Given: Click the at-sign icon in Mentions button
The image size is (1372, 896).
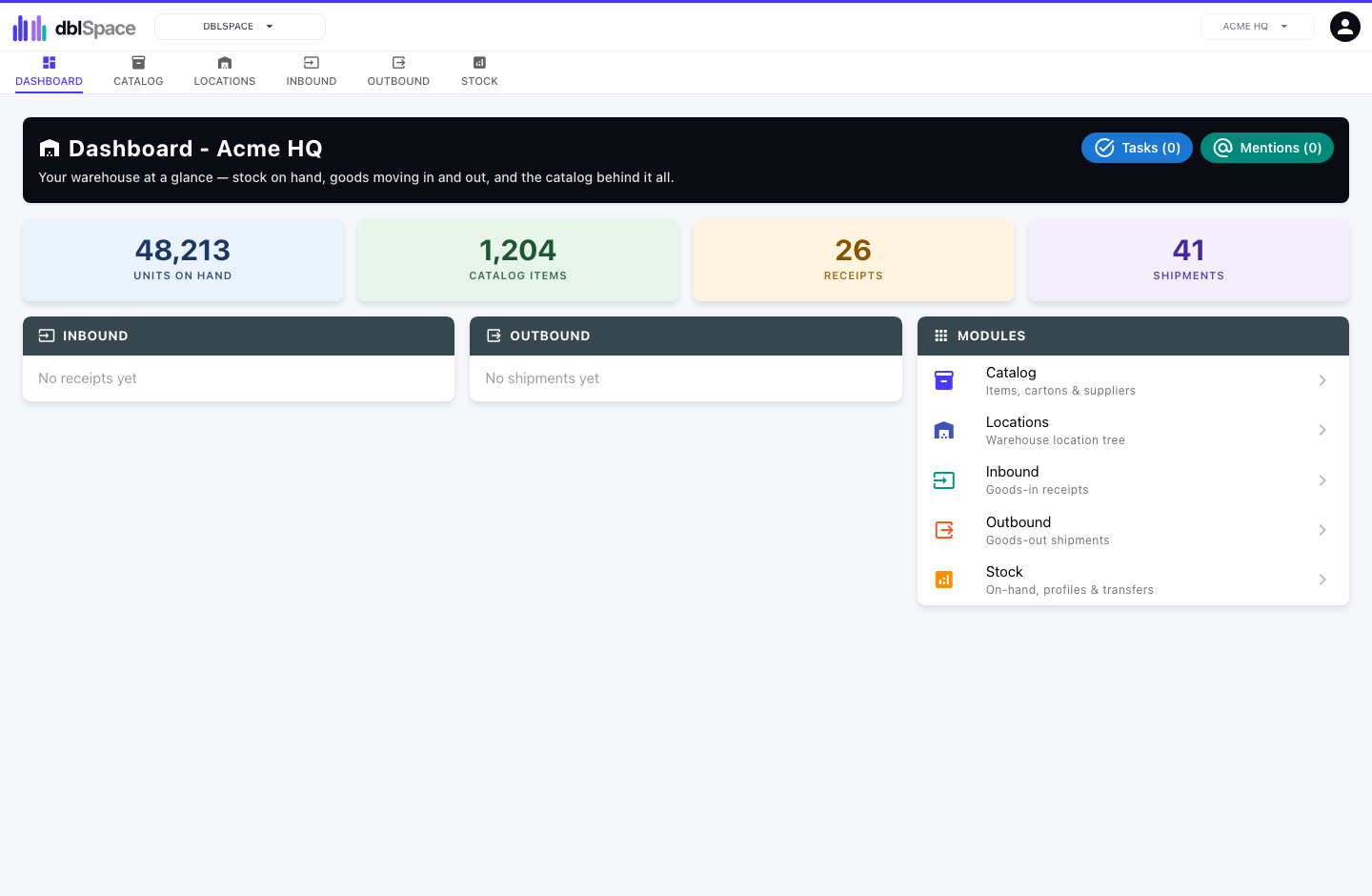Looking at the screenshot, I should click(x=1223, y=148).
